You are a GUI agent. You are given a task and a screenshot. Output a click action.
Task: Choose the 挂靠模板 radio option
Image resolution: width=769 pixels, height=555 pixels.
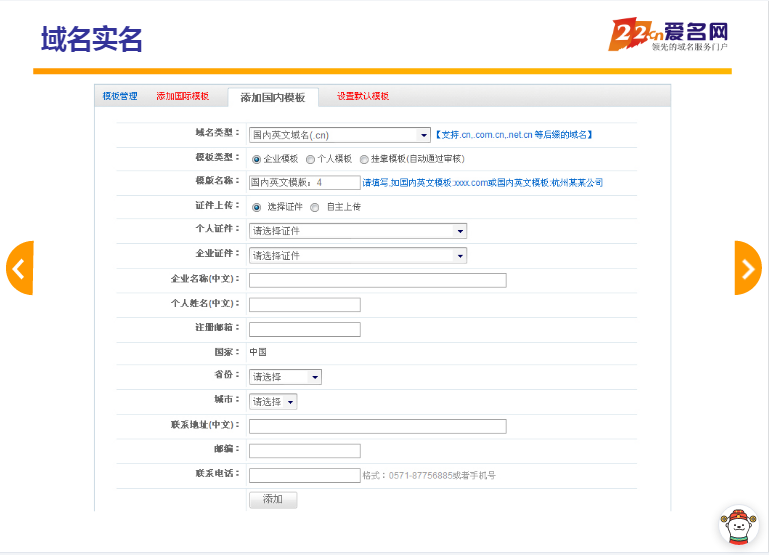coord(364,159)
